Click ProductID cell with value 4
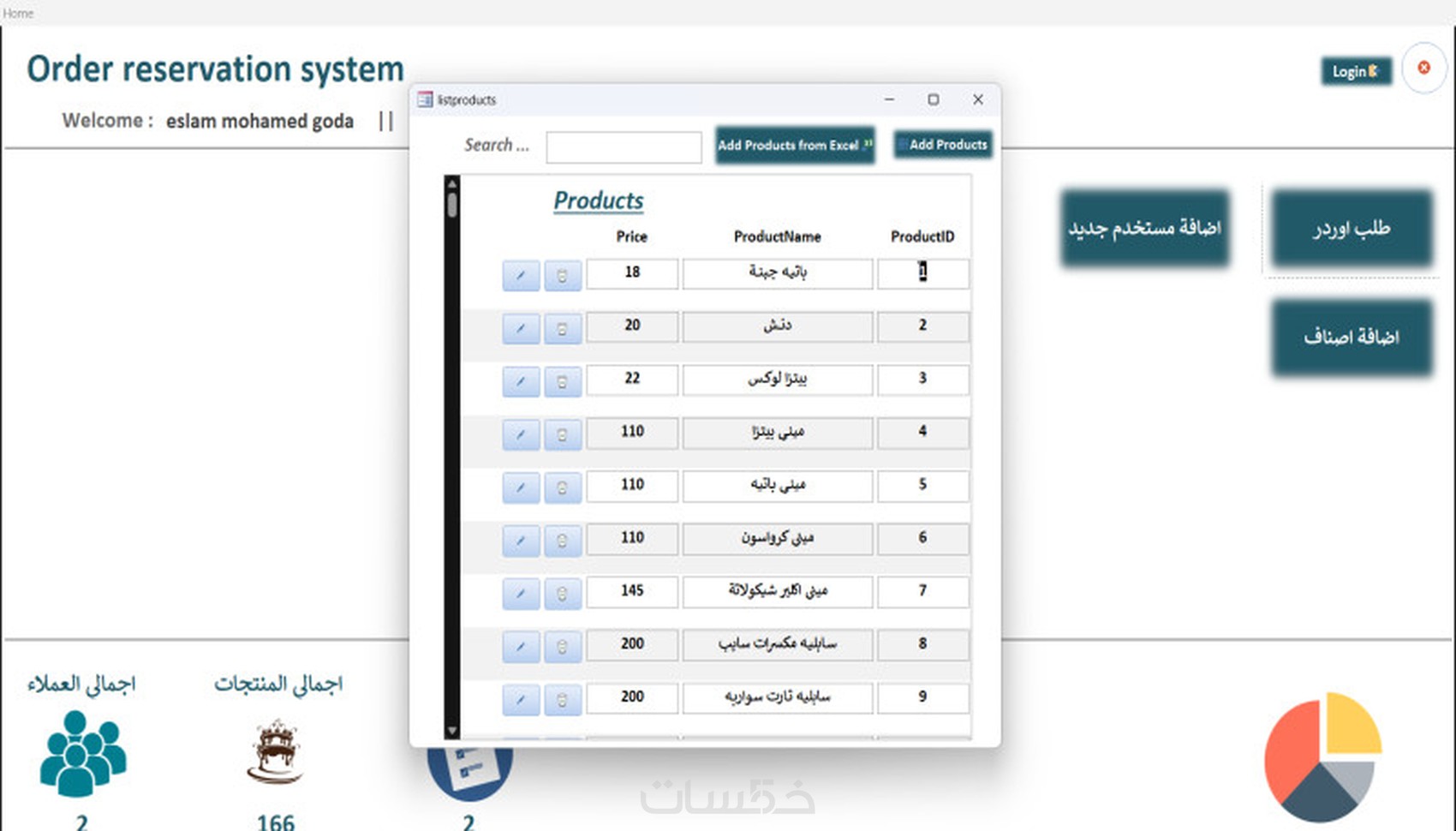Image resolution: width=1456 pixels, height=831 pixels. [922, 433]
